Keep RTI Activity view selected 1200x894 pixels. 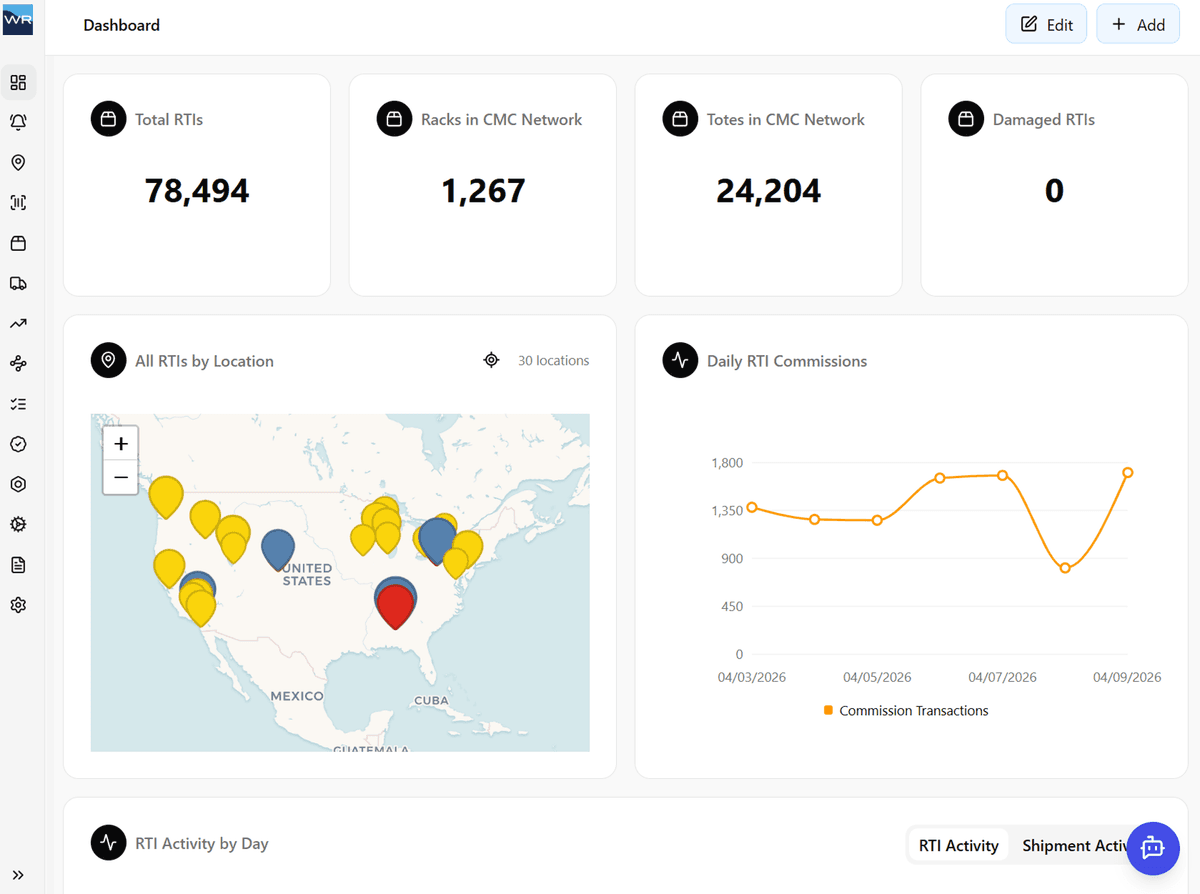957,845
